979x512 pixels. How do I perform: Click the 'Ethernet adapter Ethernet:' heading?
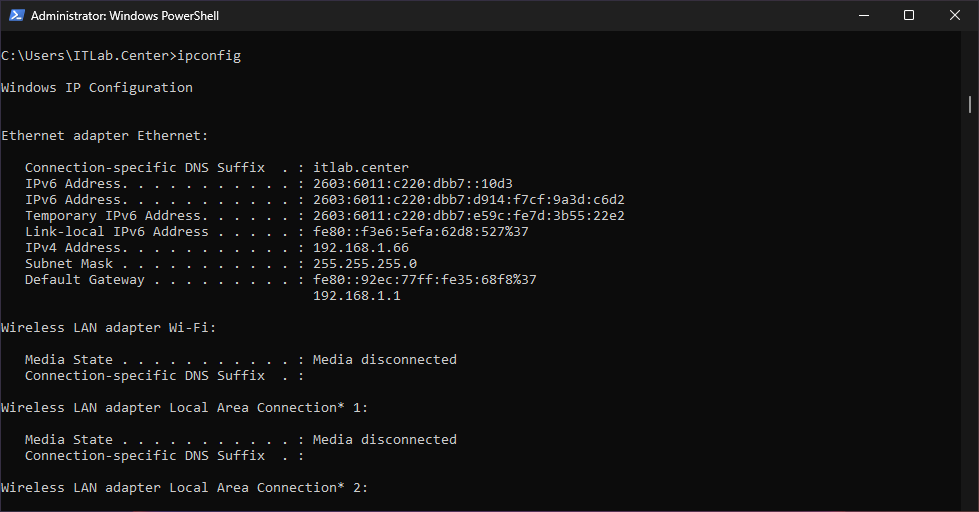tap(105, 136)
